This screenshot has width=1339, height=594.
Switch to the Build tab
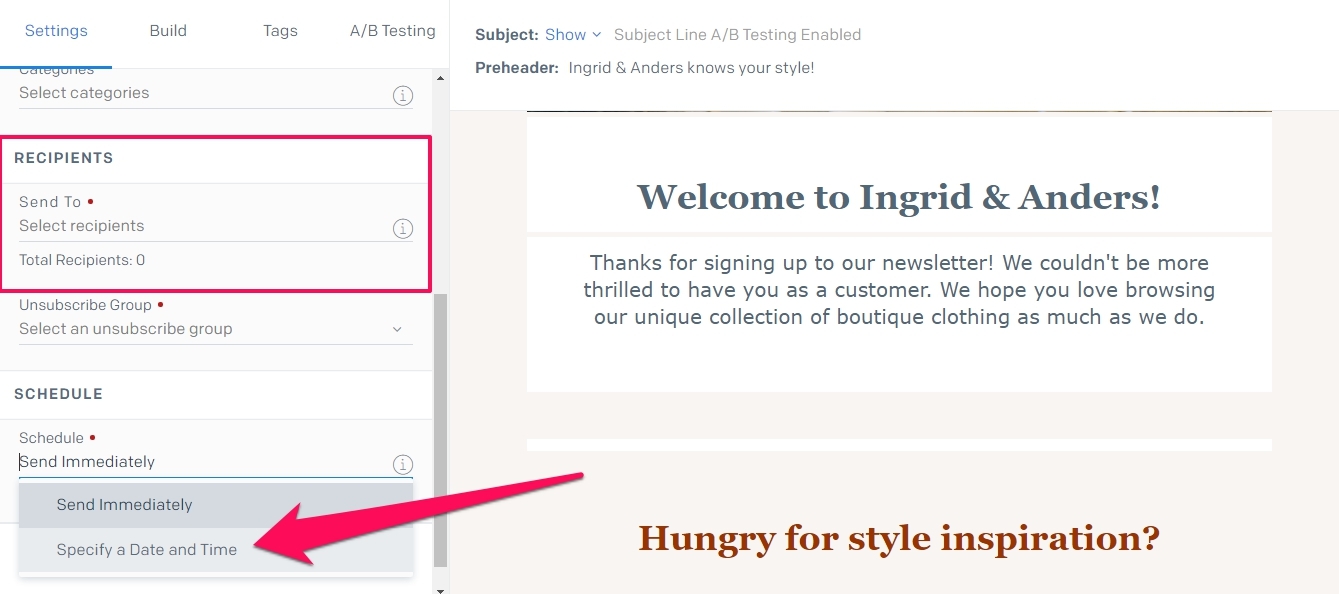168,31
